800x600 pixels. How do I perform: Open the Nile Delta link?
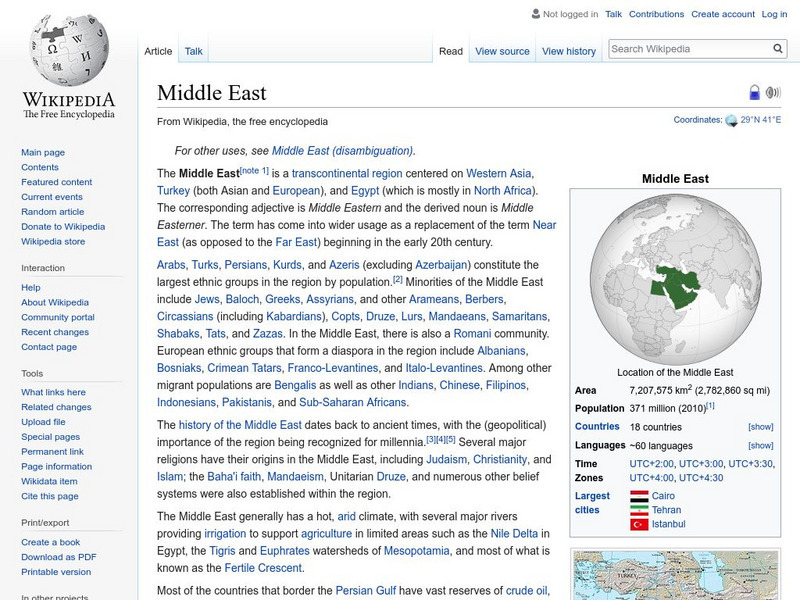514,534
